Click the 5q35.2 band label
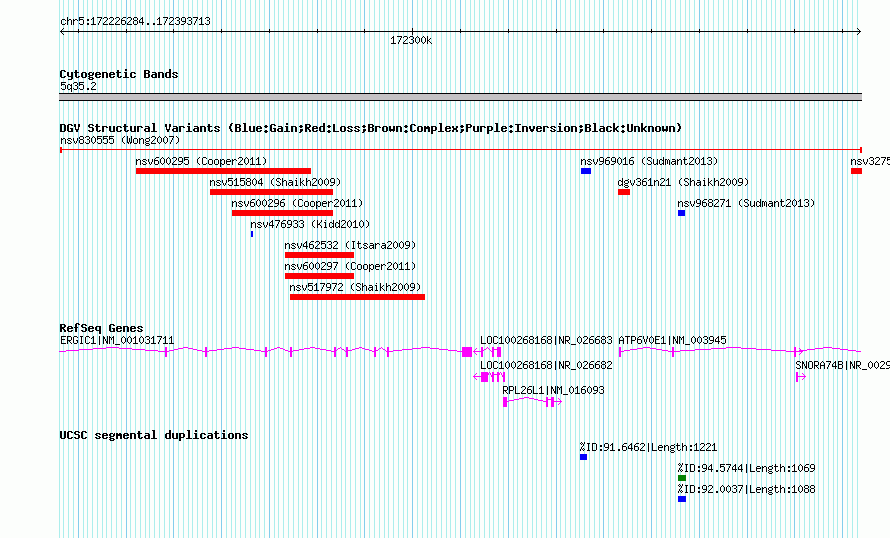The height and width of the screenshot is (538, 890). 78,86
